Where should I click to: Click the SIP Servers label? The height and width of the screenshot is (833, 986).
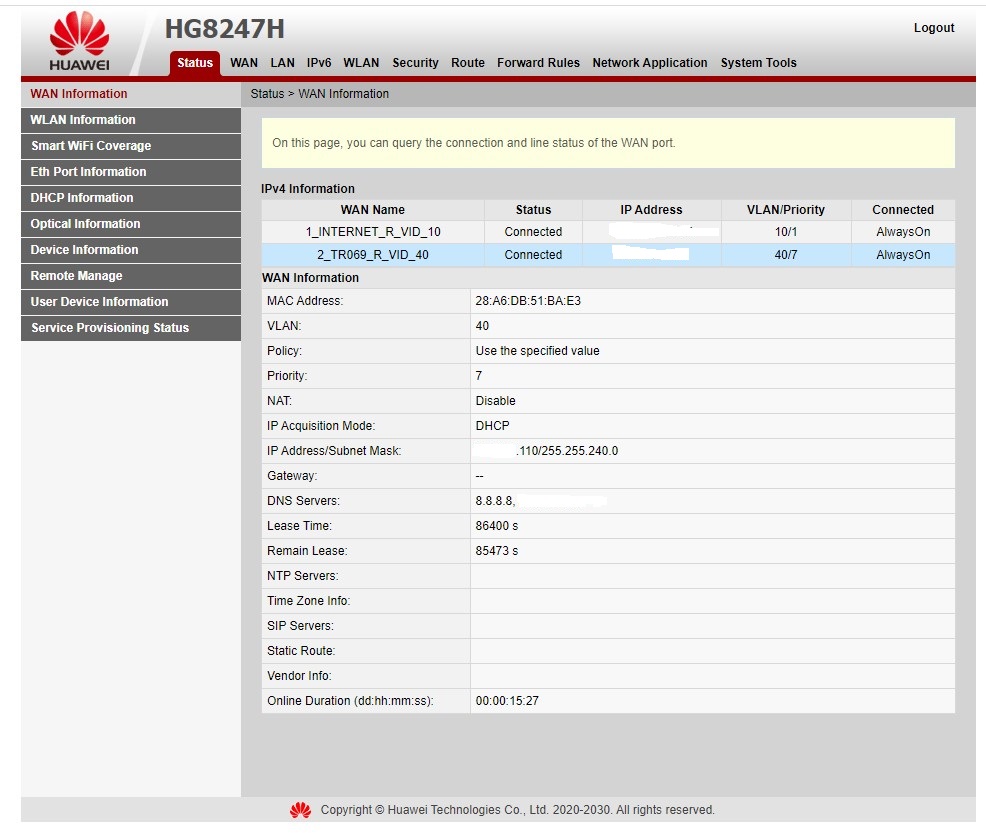point(300,626)
